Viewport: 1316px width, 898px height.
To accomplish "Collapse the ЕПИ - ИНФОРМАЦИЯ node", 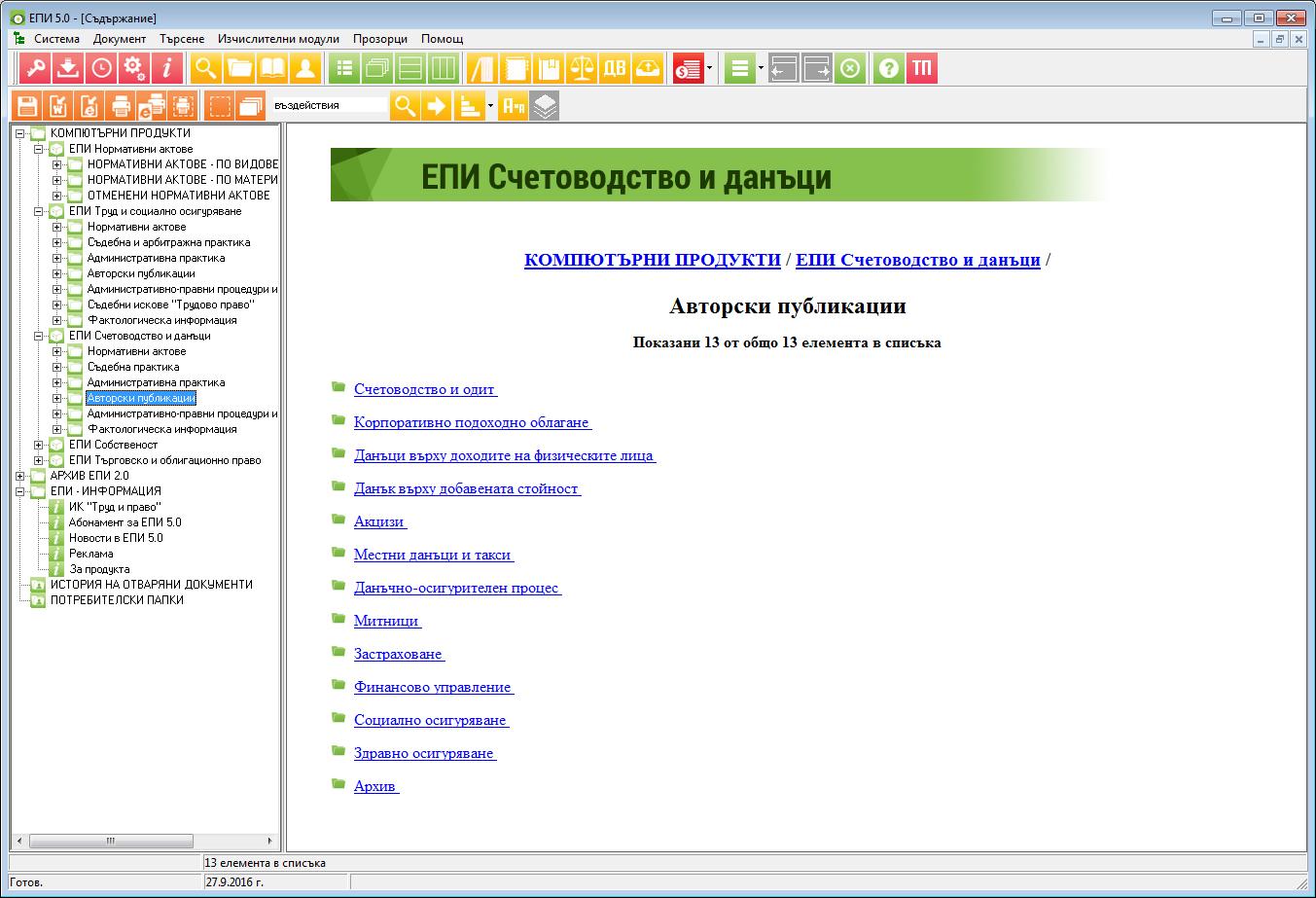I will point(19,491).
